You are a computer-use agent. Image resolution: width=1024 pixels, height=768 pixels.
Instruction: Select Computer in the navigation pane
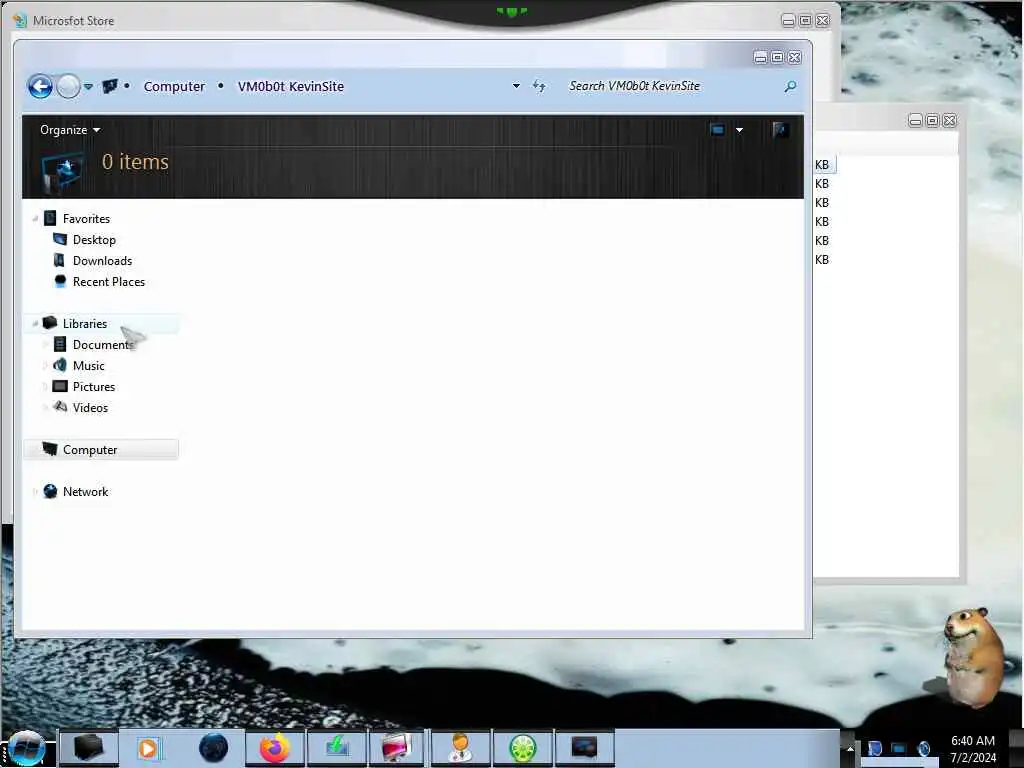click(x=90, y=449)
